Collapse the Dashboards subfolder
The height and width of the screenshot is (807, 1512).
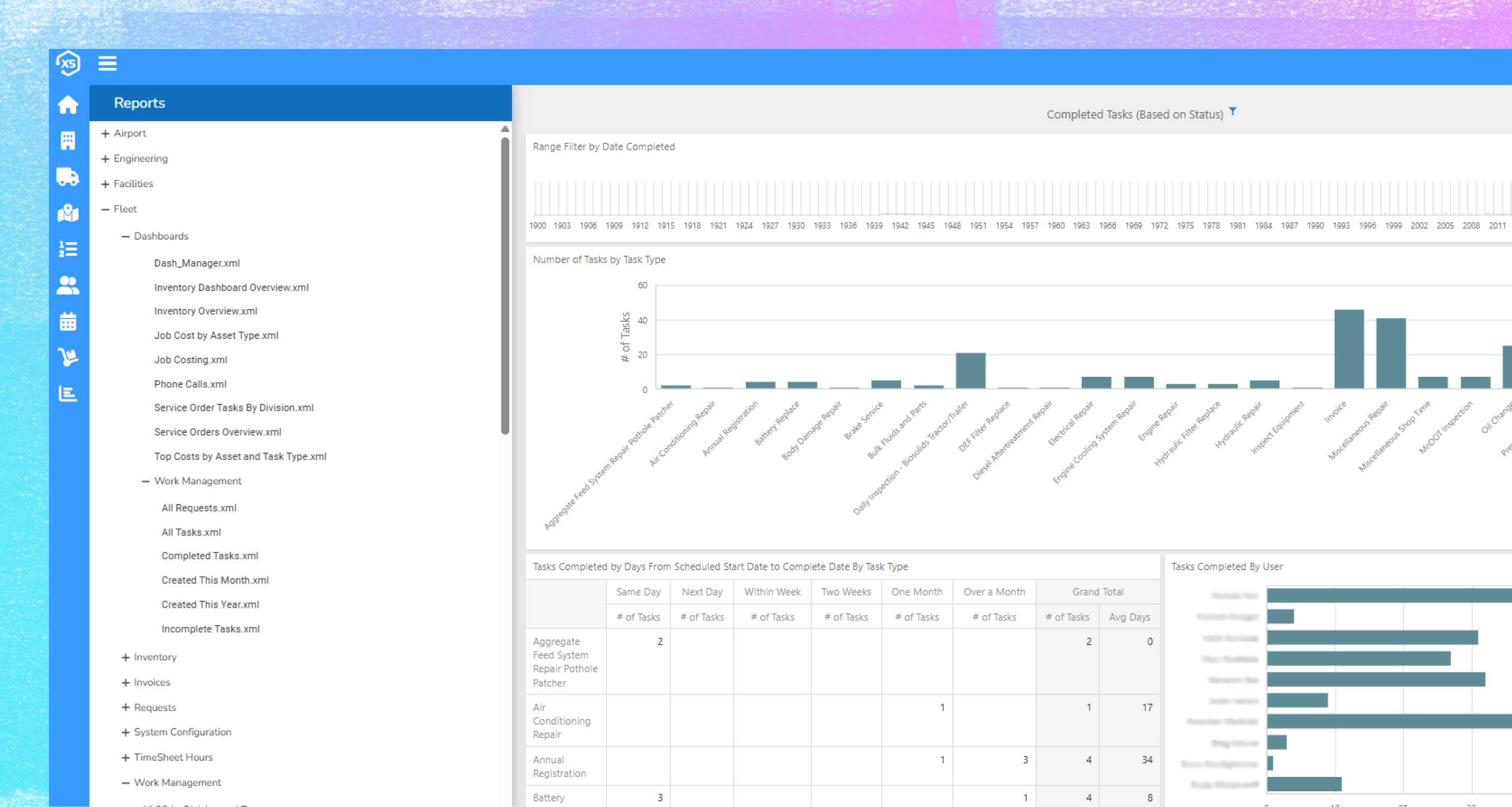(x=125, y=236)
